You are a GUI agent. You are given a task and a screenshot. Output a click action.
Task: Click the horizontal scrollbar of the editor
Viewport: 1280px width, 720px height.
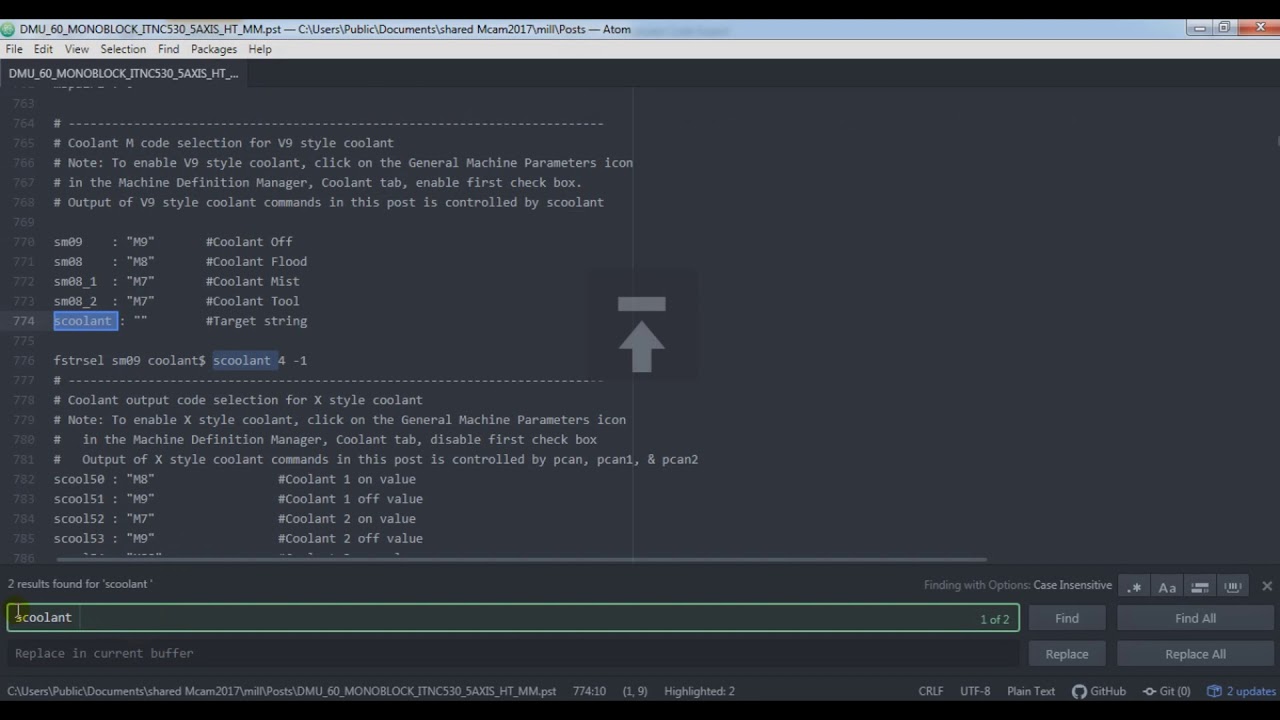[520, 560]
